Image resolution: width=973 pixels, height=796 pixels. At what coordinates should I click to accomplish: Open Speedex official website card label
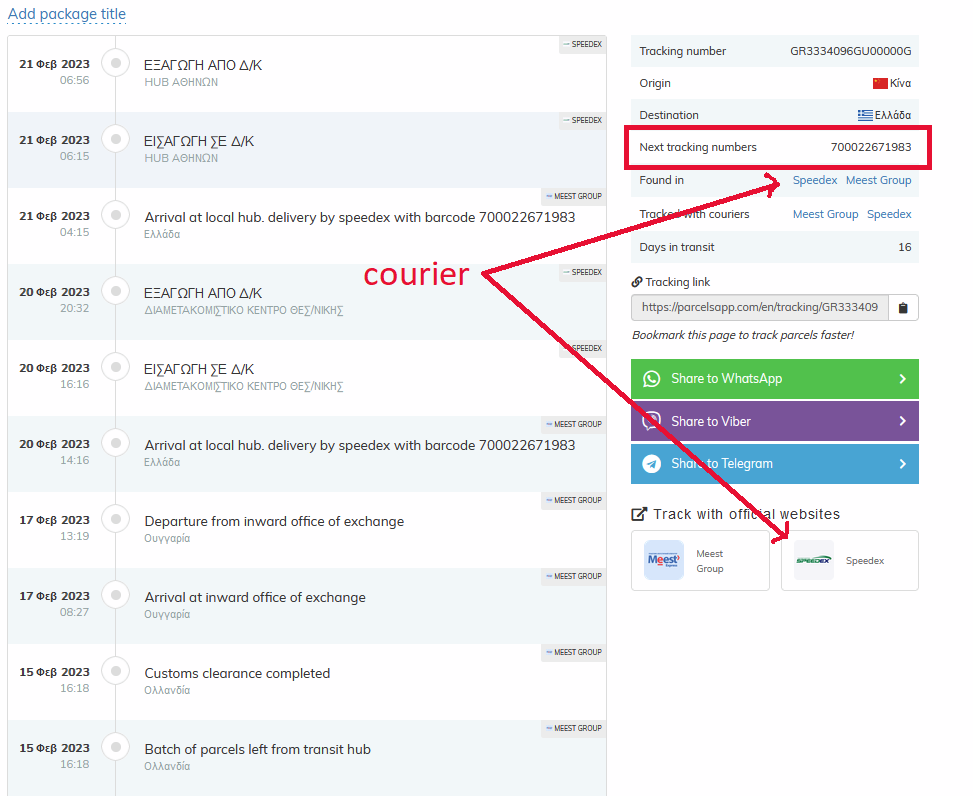click(x=864, y=561)
